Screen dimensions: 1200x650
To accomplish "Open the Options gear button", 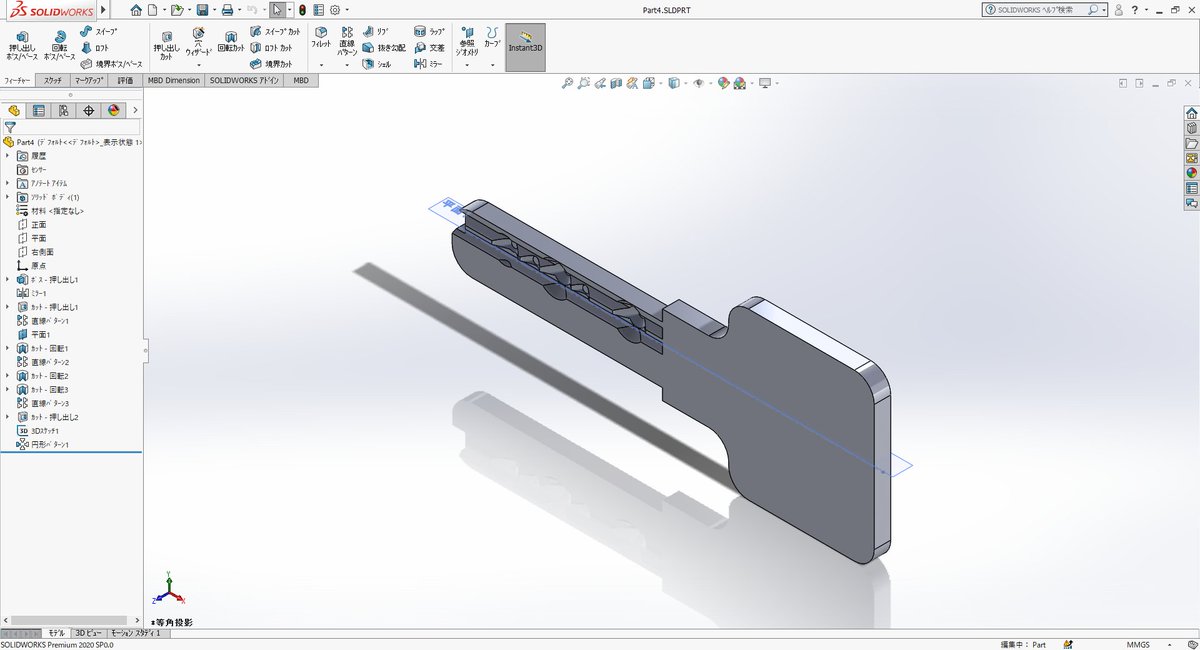I will coord(335,10).
